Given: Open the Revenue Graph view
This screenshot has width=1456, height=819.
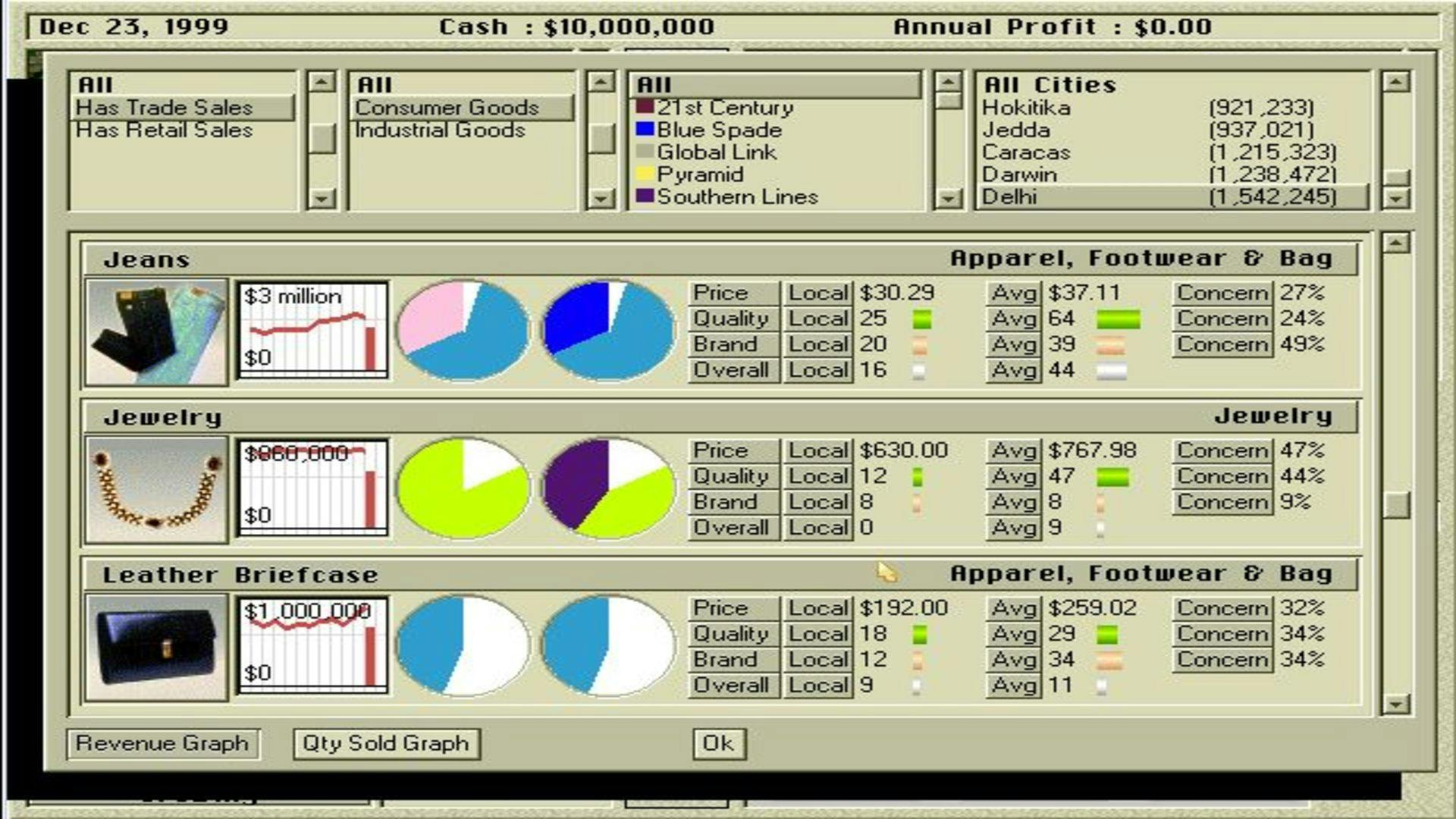Looking at the screenshot, I should click(x=162, y=743).
